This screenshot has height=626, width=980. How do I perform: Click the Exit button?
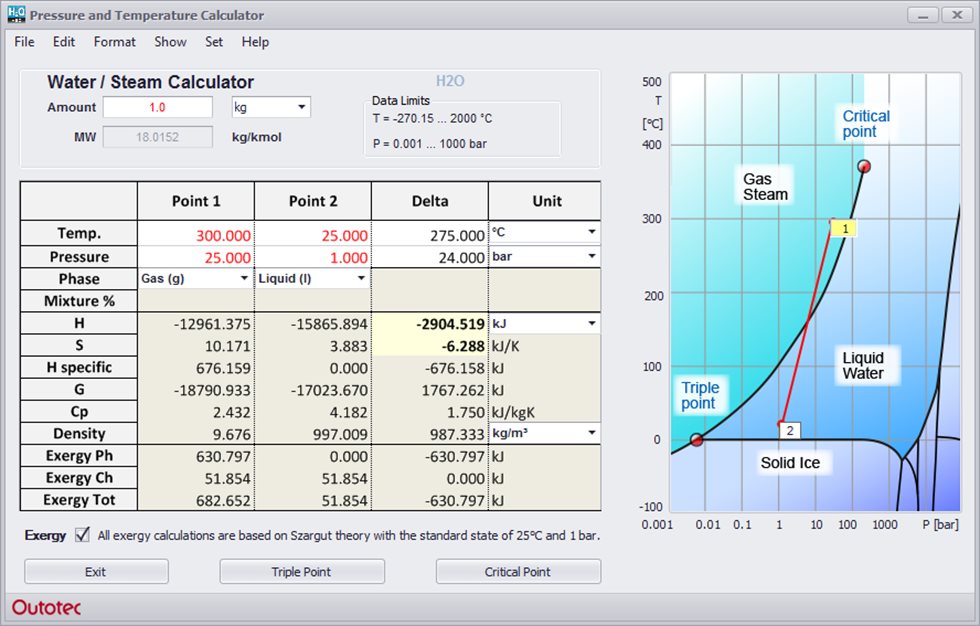(96, 572)
